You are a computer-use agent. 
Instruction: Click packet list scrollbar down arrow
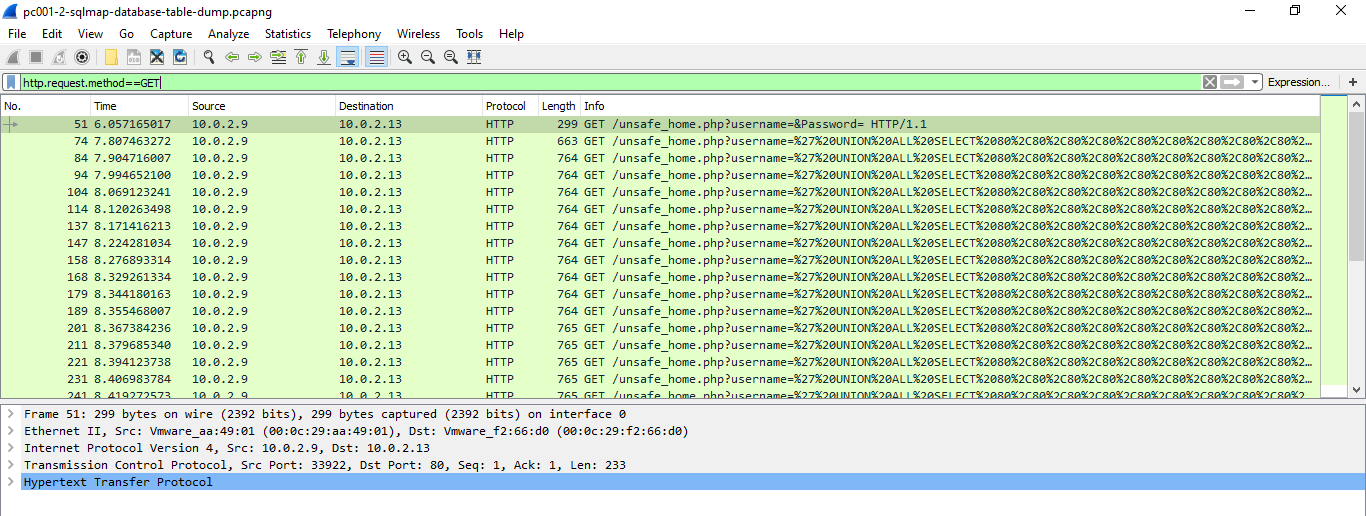(x=1357, y=390)
